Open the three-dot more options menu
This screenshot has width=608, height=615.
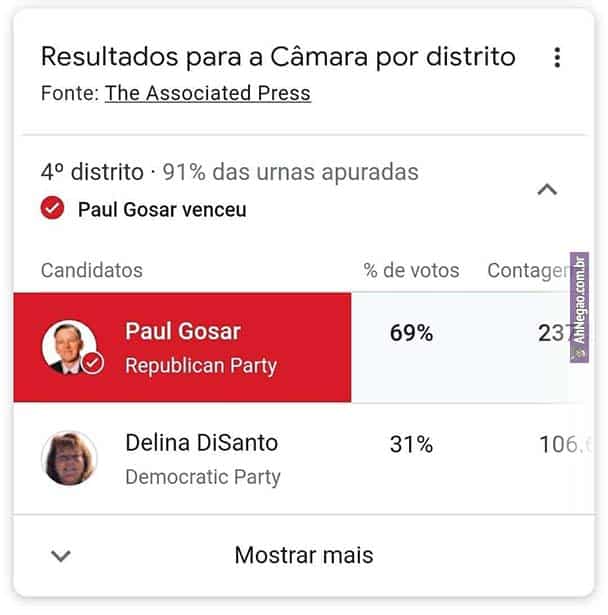[557, 57]
